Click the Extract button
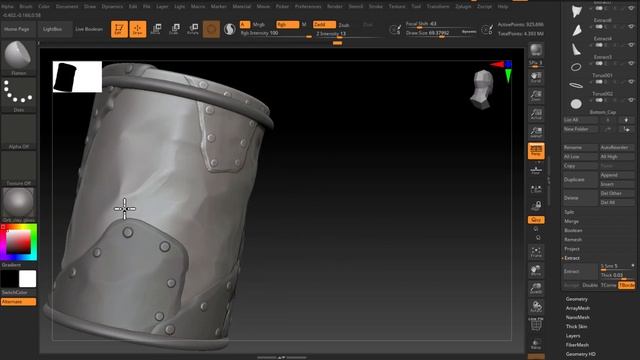640x360 pixels. [x=580, y=271]
